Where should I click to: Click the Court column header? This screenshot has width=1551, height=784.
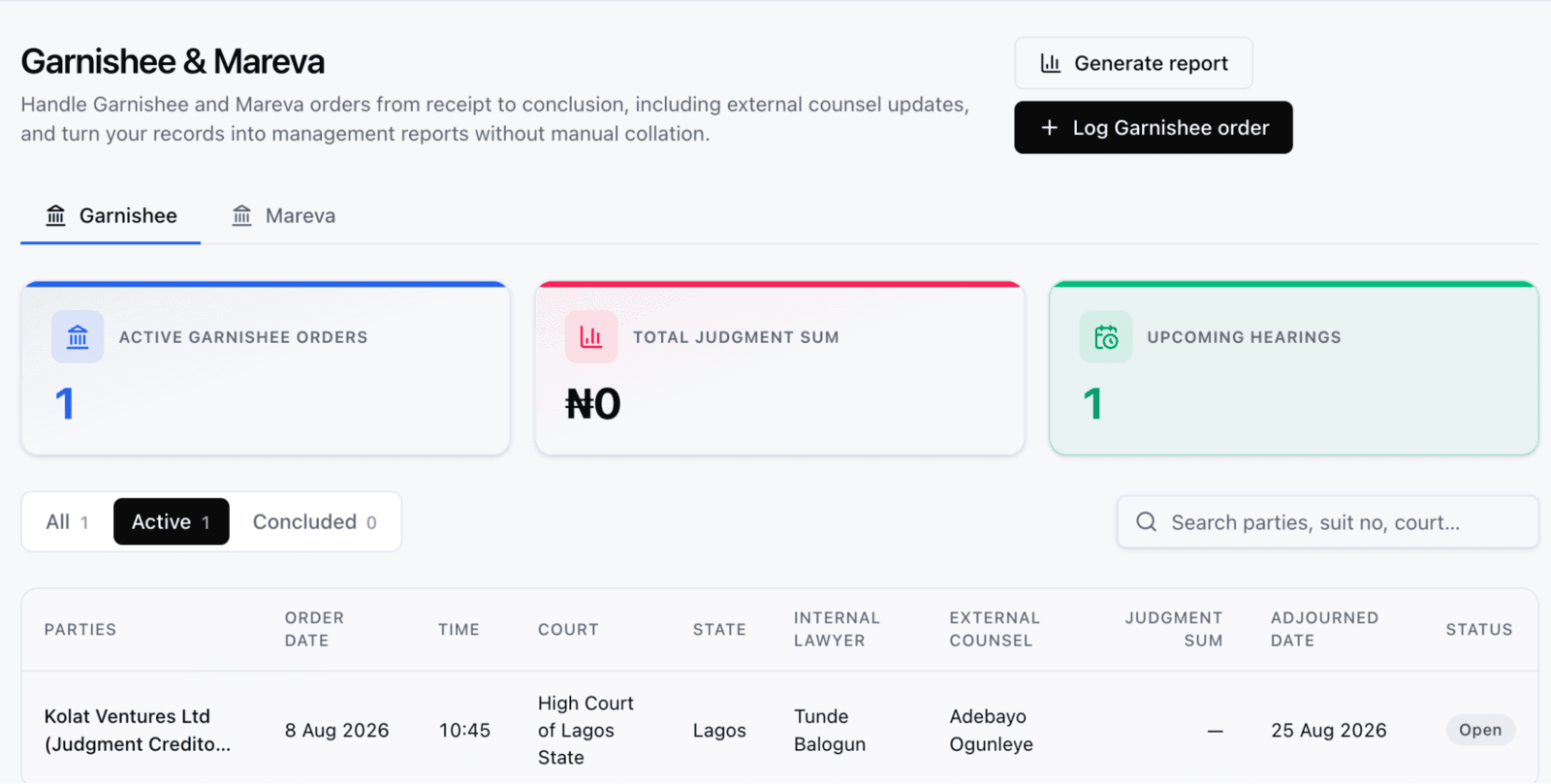(x=568, y=630)
